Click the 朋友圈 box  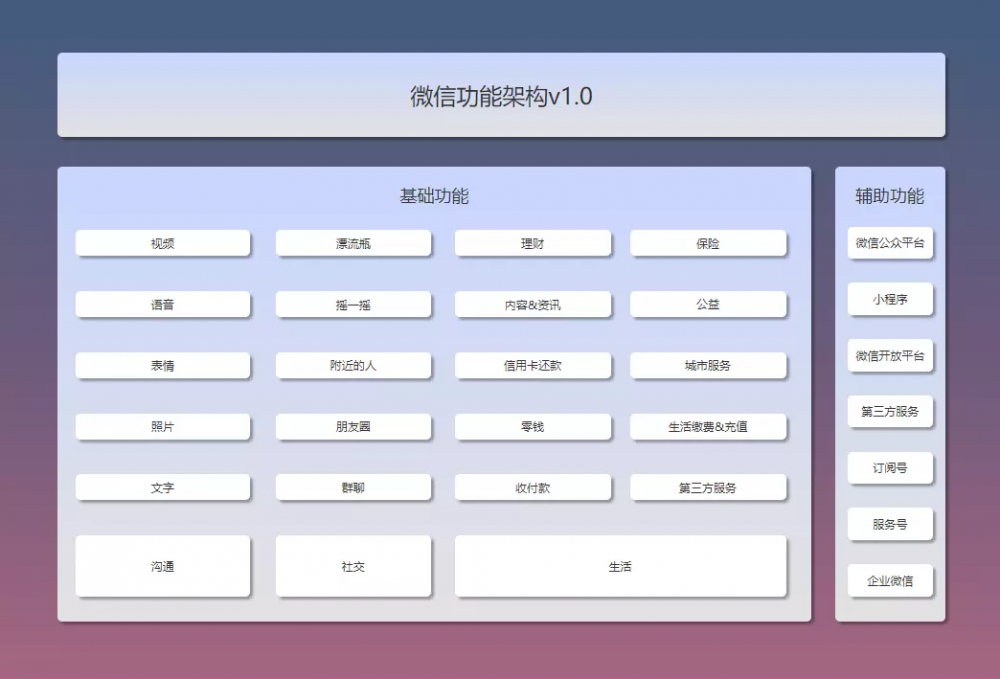(352, 427)
